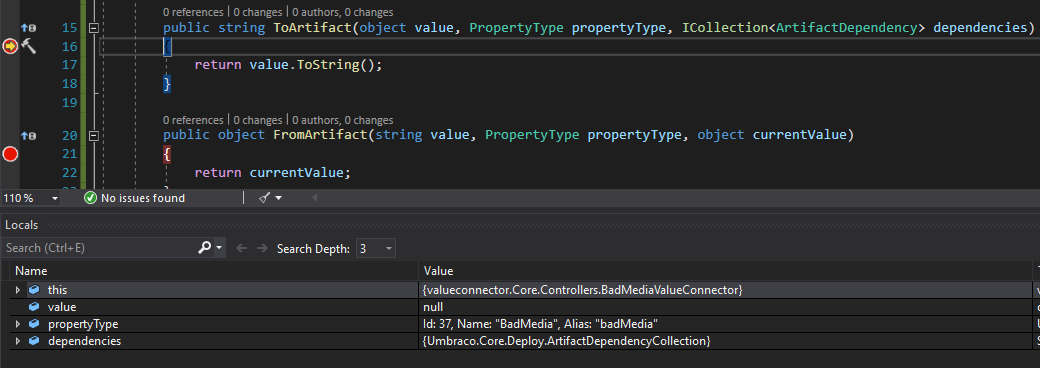Collapse the ToArtifact method outline at line 15

coord(94,28)
